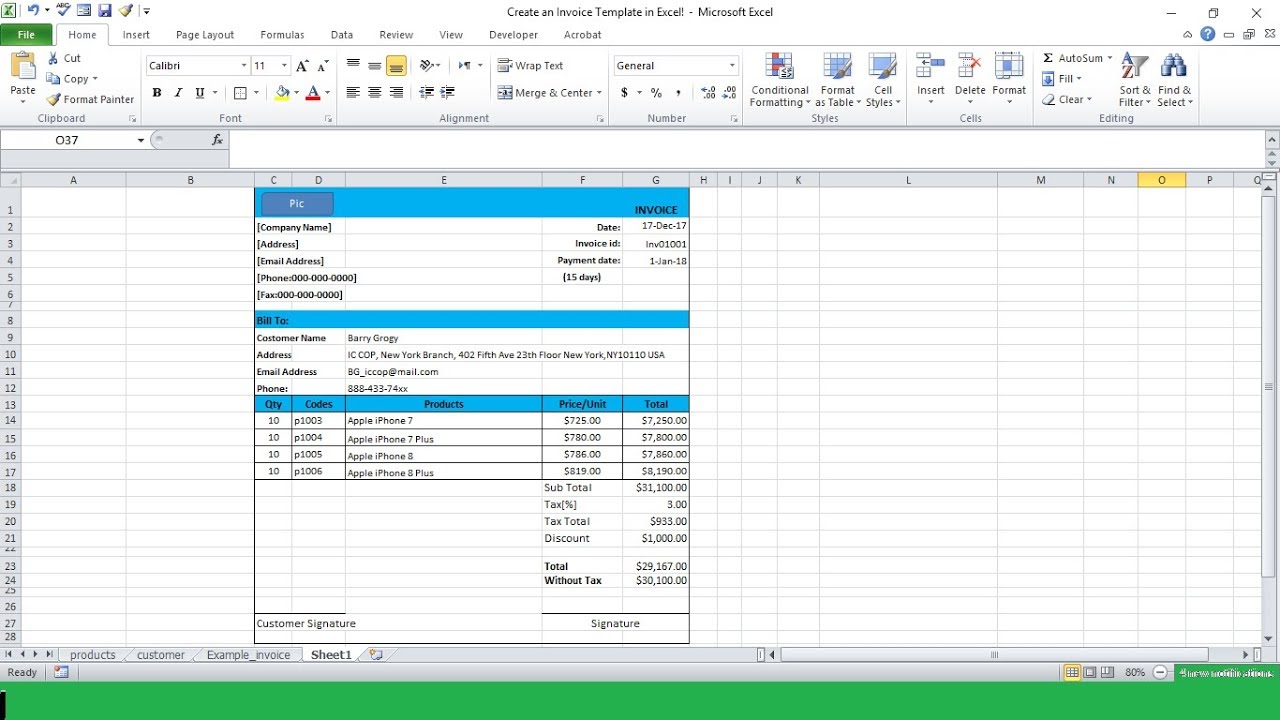1280x720 pixels.
Task: Center text horizontally
Action: click(x=375, y=93)
